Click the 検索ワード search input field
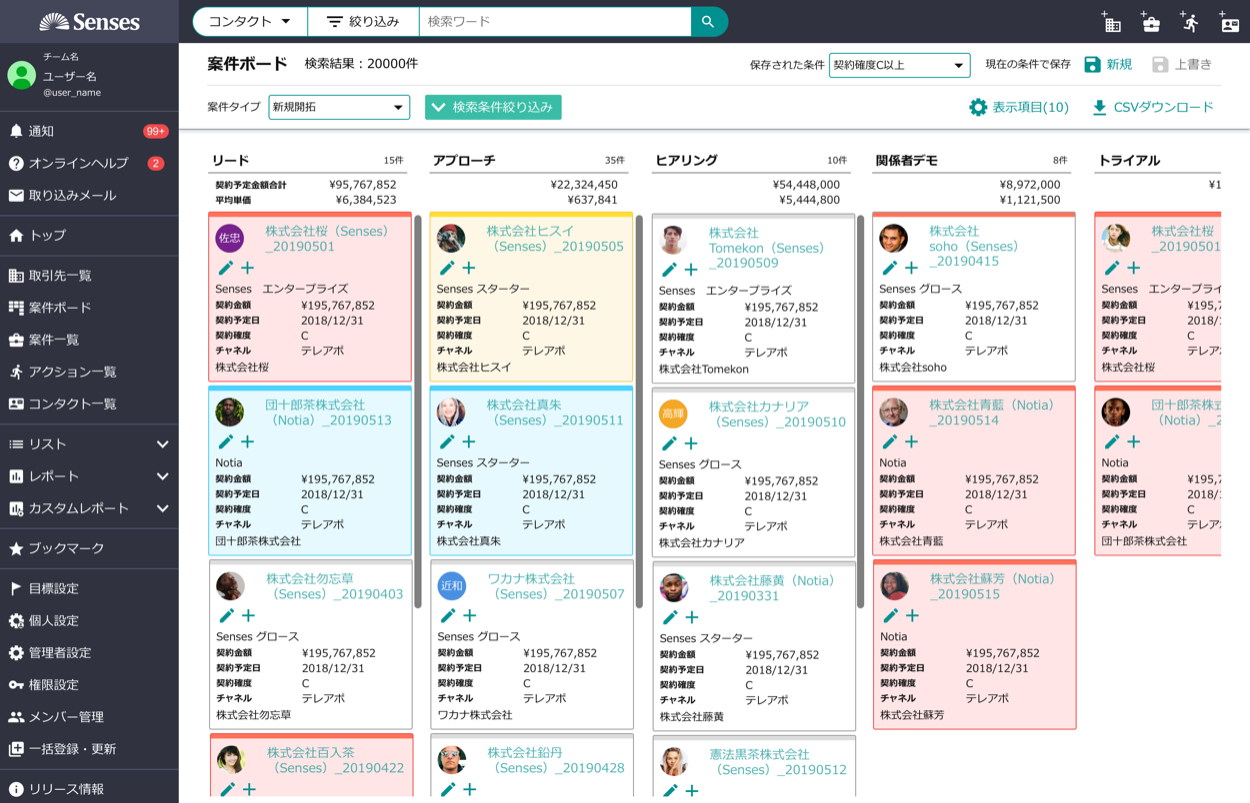Viewport: 1250px width, 803px height. (x=555, y=21)
